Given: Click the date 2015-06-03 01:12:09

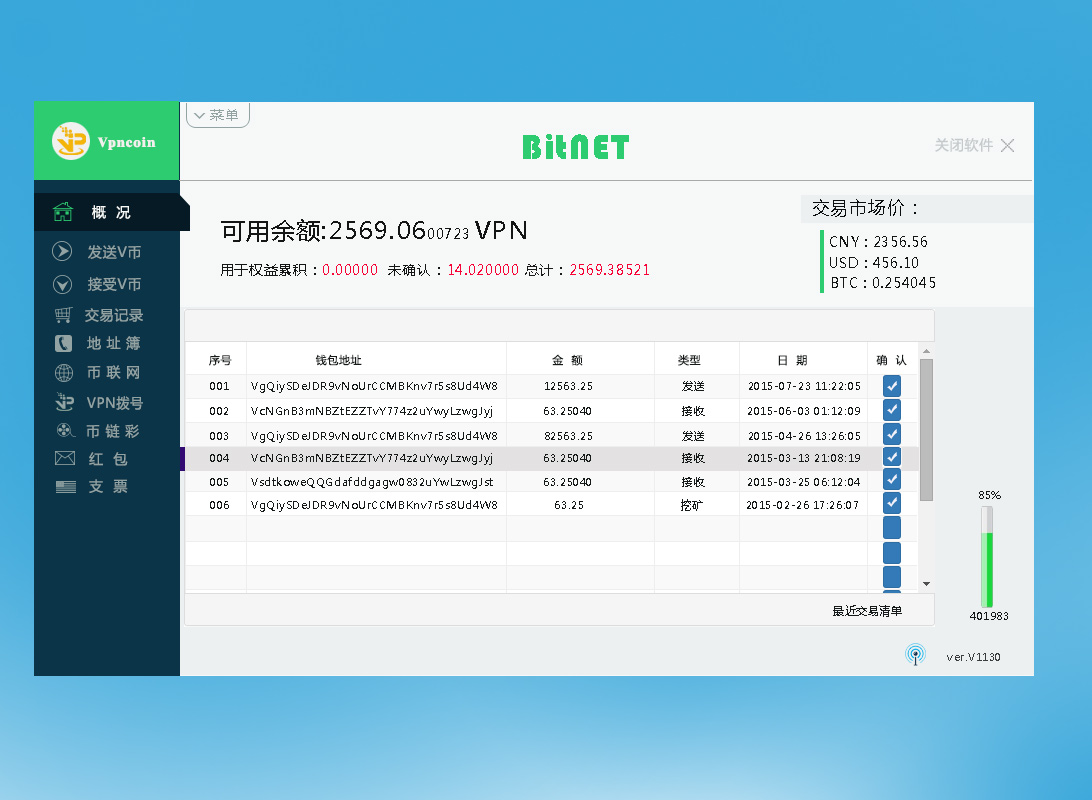Looking at the screenshot, I should (x=804, y=411).
